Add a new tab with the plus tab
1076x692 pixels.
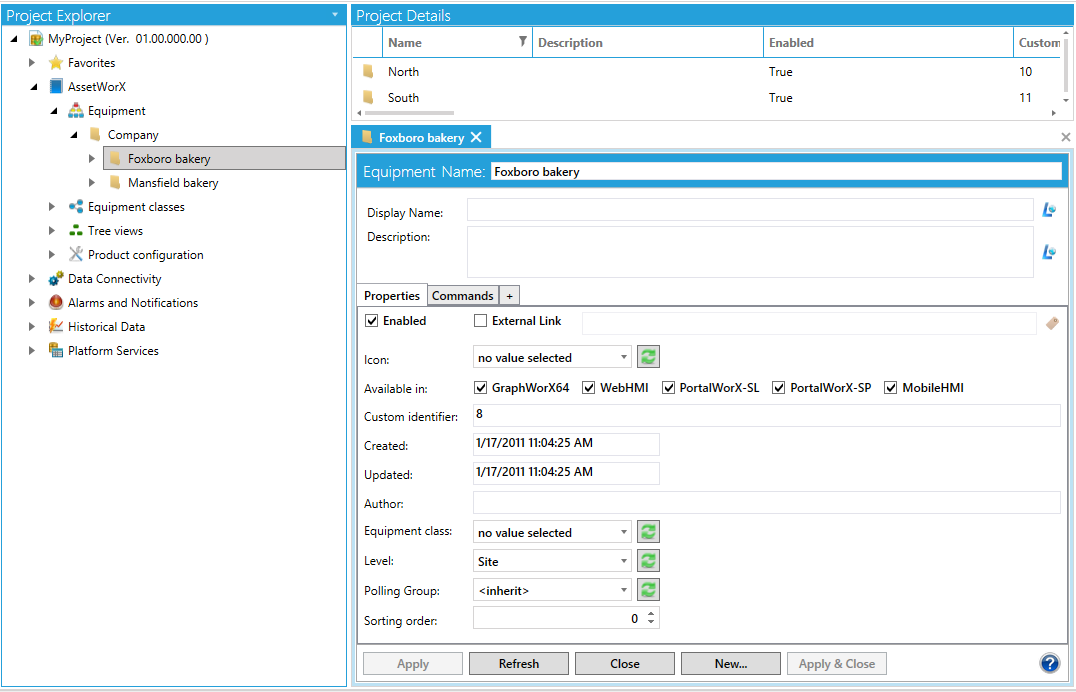pos(509,296)
